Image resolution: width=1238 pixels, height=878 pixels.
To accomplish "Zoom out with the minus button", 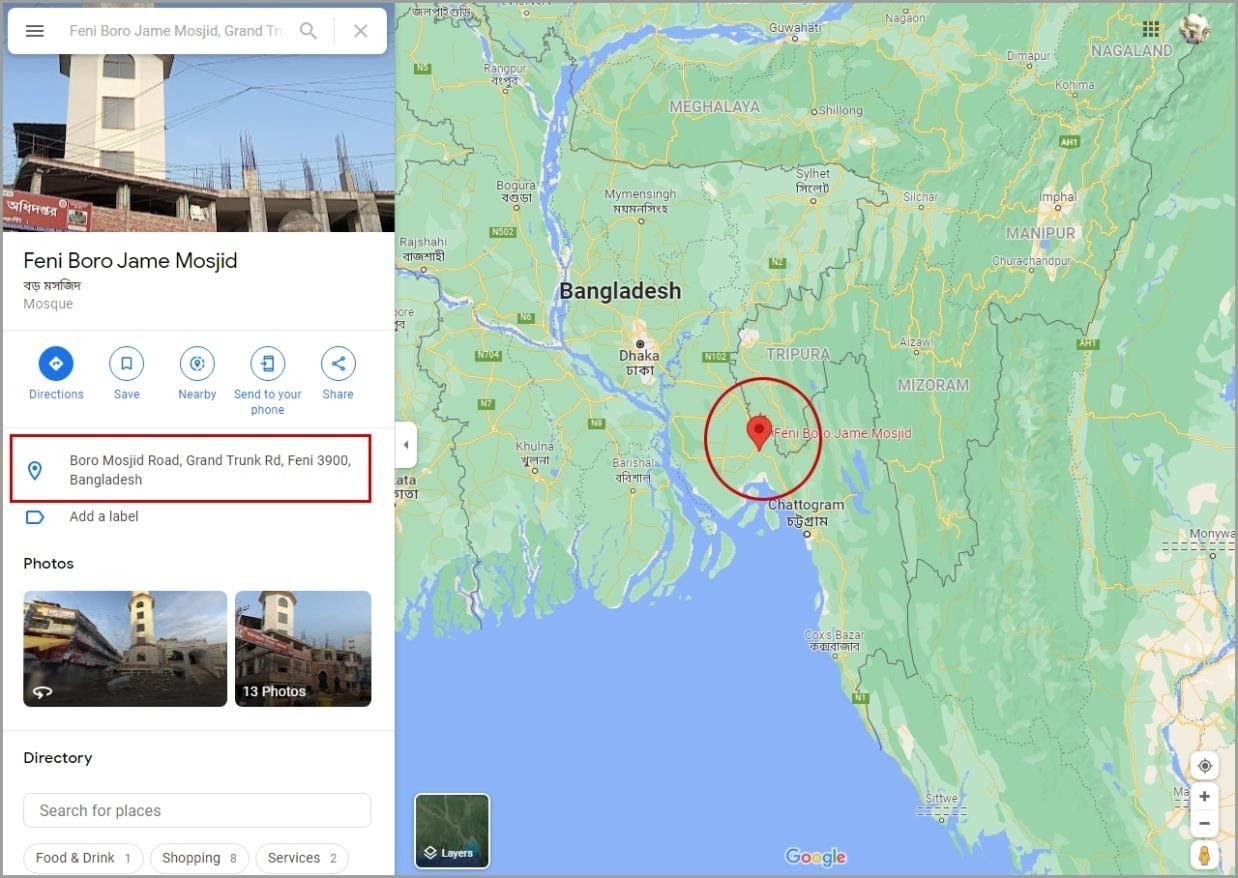I will (1205, 824).
